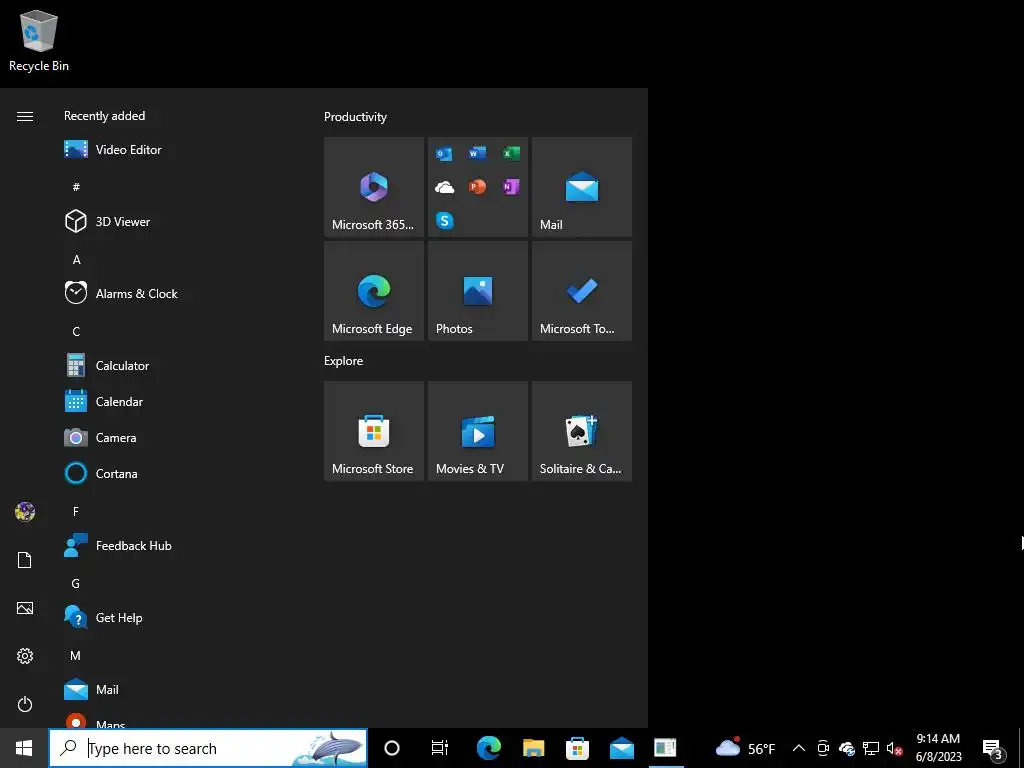Click the Recently added heading

[x=104, y=116]
